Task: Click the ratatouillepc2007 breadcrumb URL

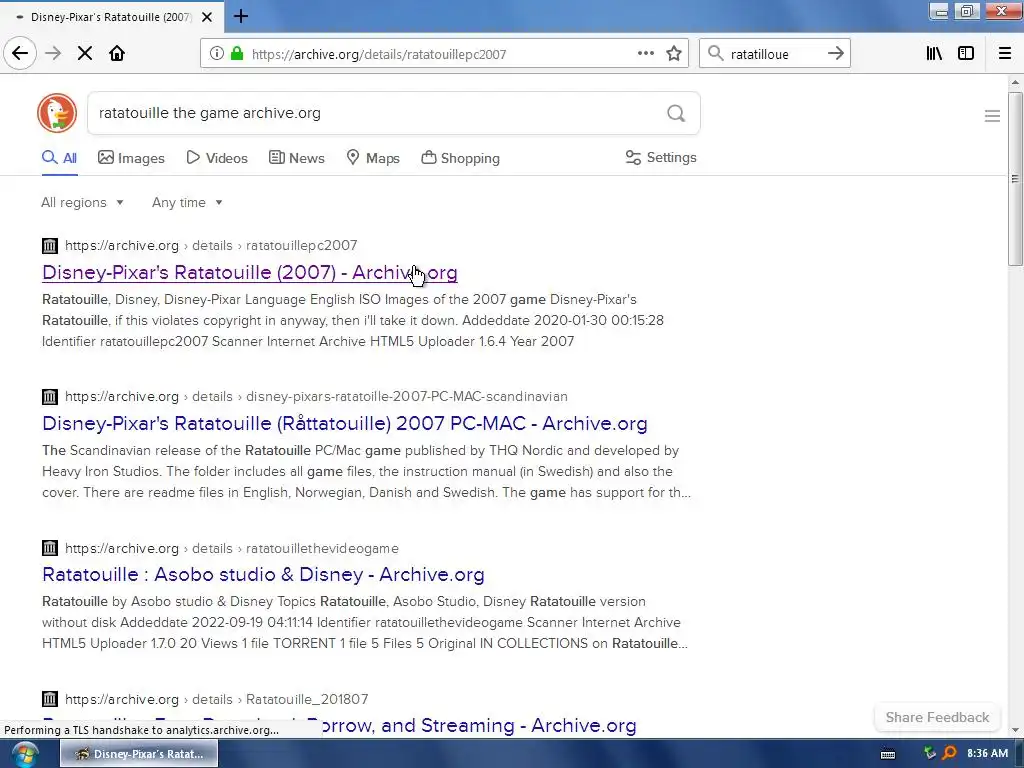Action: click(211, 246)
